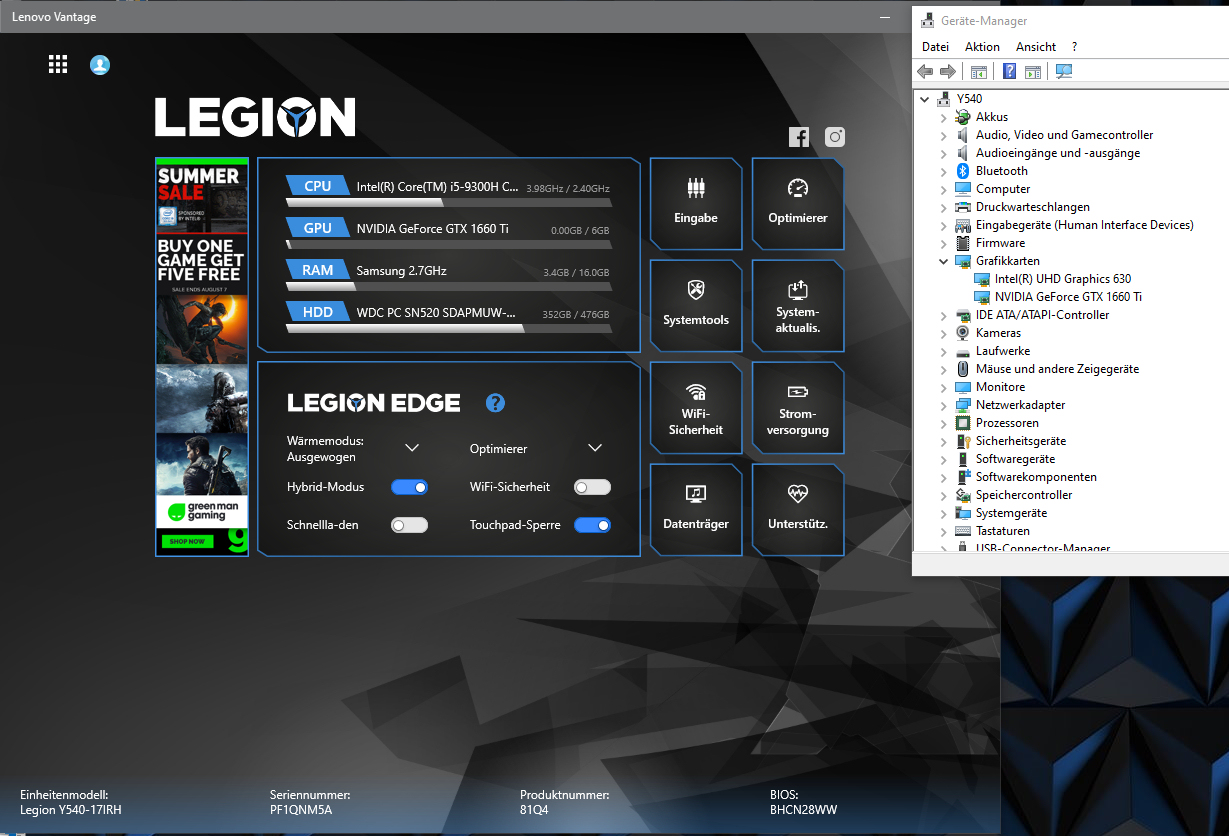The width and height of the screenshot is (1229, 836).
Task: Toggle the Schnellladen switch
Action: (409, 525)
